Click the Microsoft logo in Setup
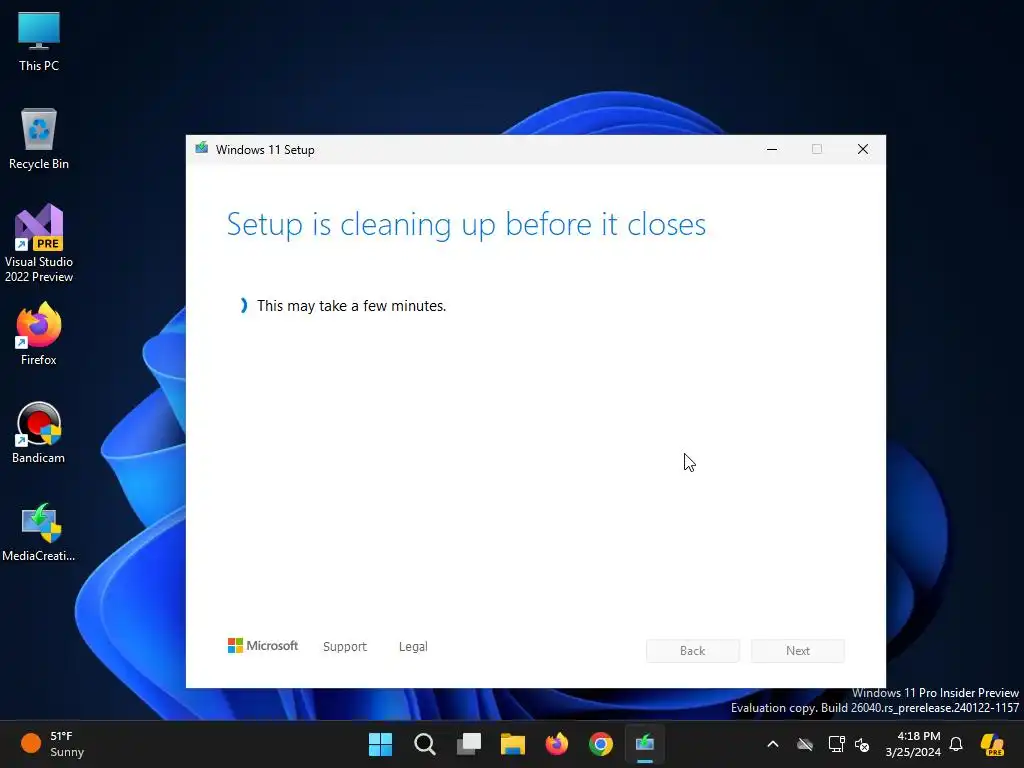This screenshot has height=768, width=1024. 263,646
